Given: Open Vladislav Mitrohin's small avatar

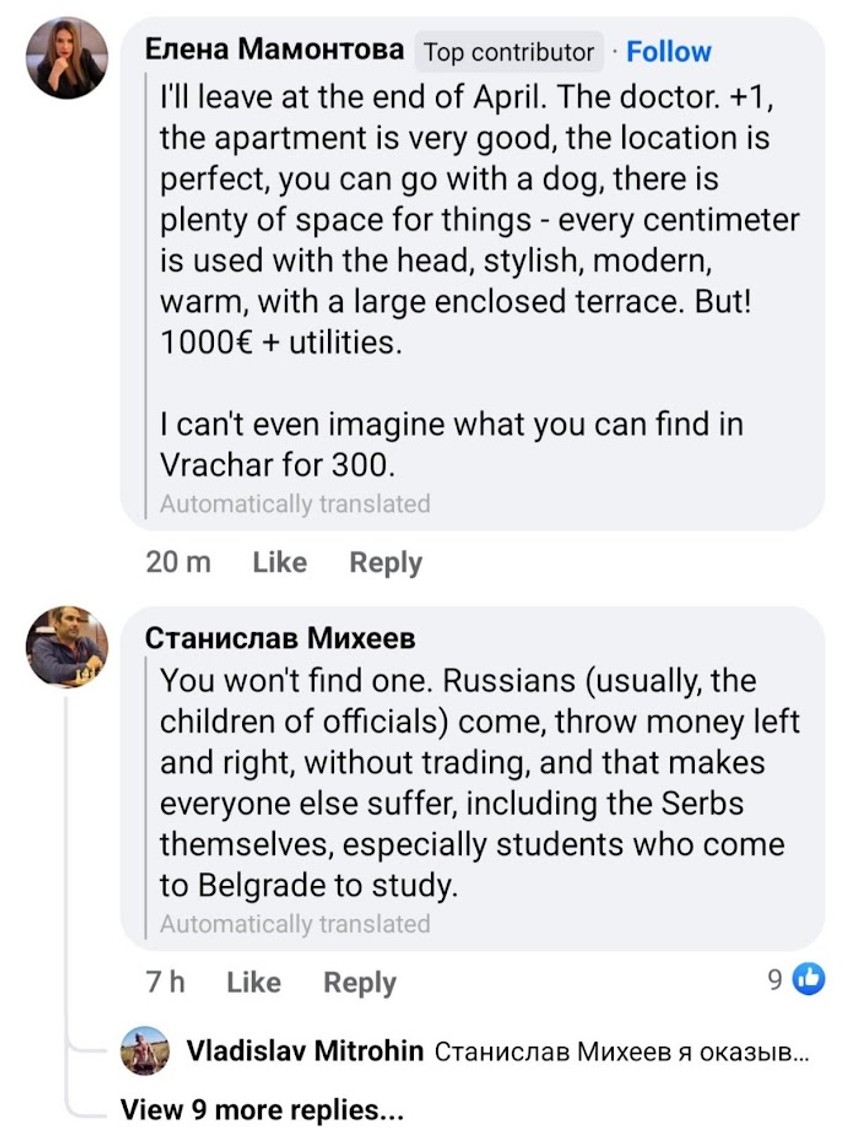Looking at the screenshot, I should pyautogui.click(x=144, y=1051).
